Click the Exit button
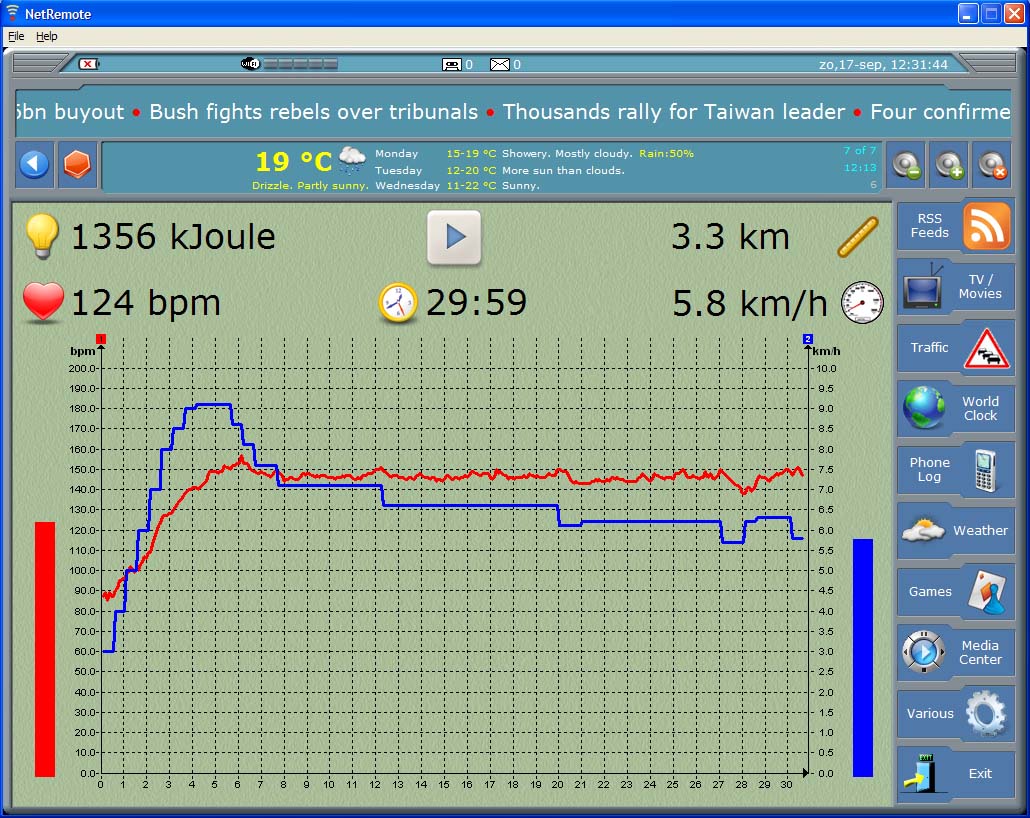 (x=955, y=774)
